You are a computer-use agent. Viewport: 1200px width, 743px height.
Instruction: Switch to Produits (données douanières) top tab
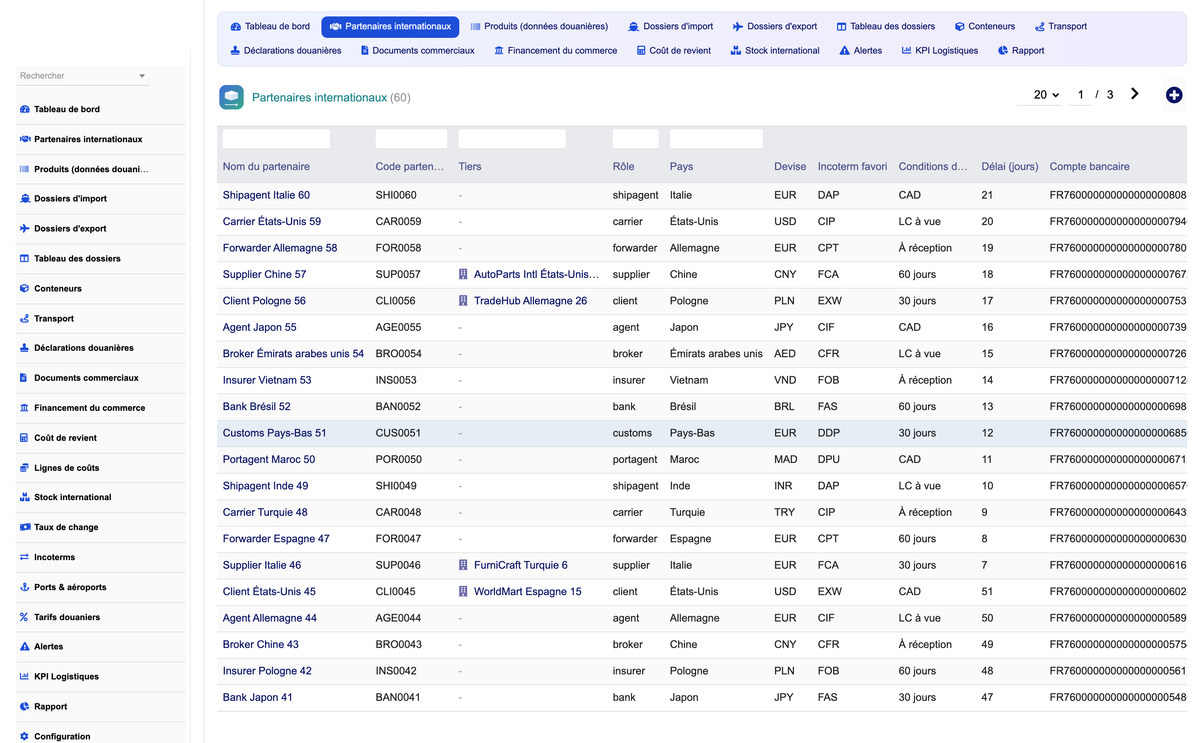click(x=539, y=27)
